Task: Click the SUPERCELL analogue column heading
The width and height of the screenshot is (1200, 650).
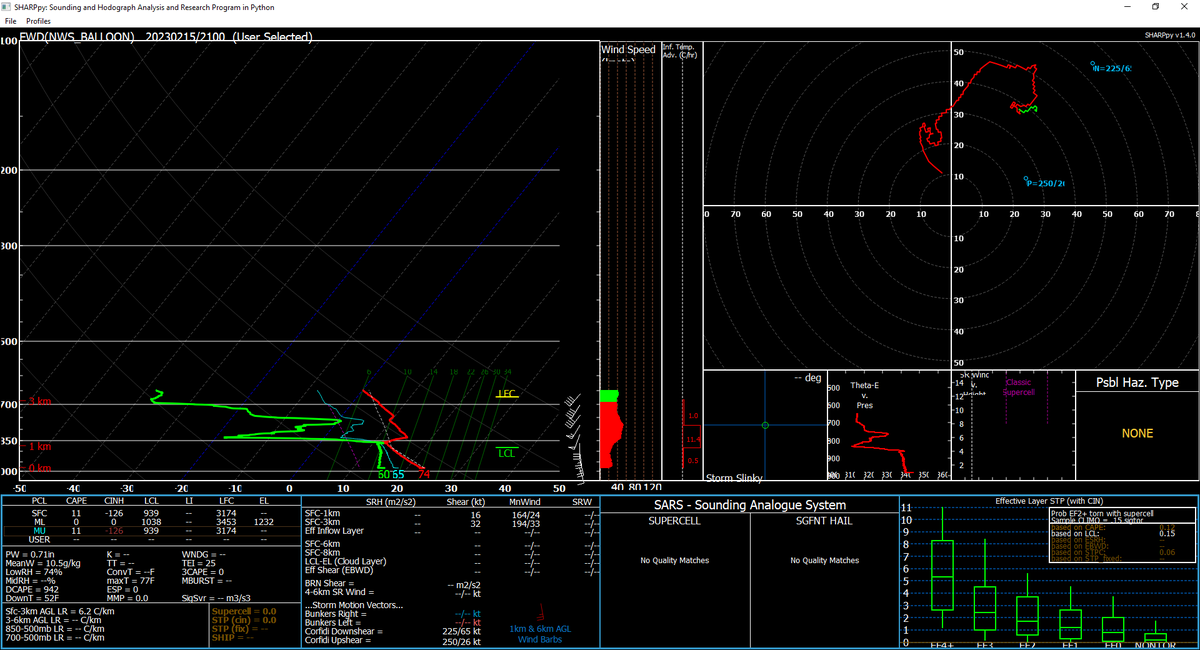Action: coord(675,522)
